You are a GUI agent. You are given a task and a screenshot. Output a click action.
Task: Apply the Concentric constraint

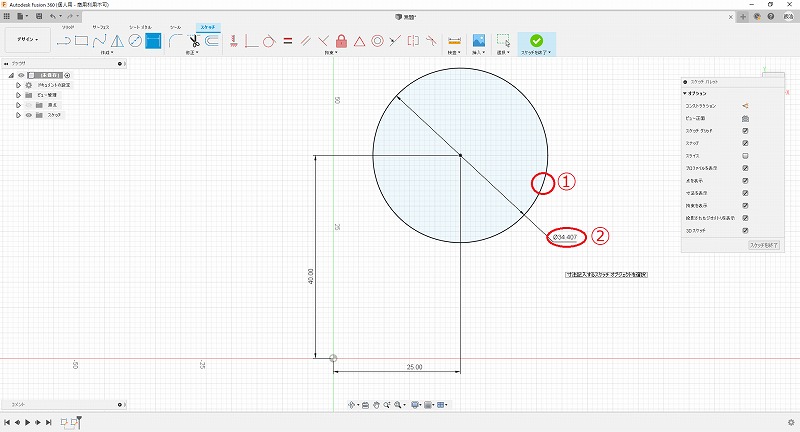click(x=377, y=41)
